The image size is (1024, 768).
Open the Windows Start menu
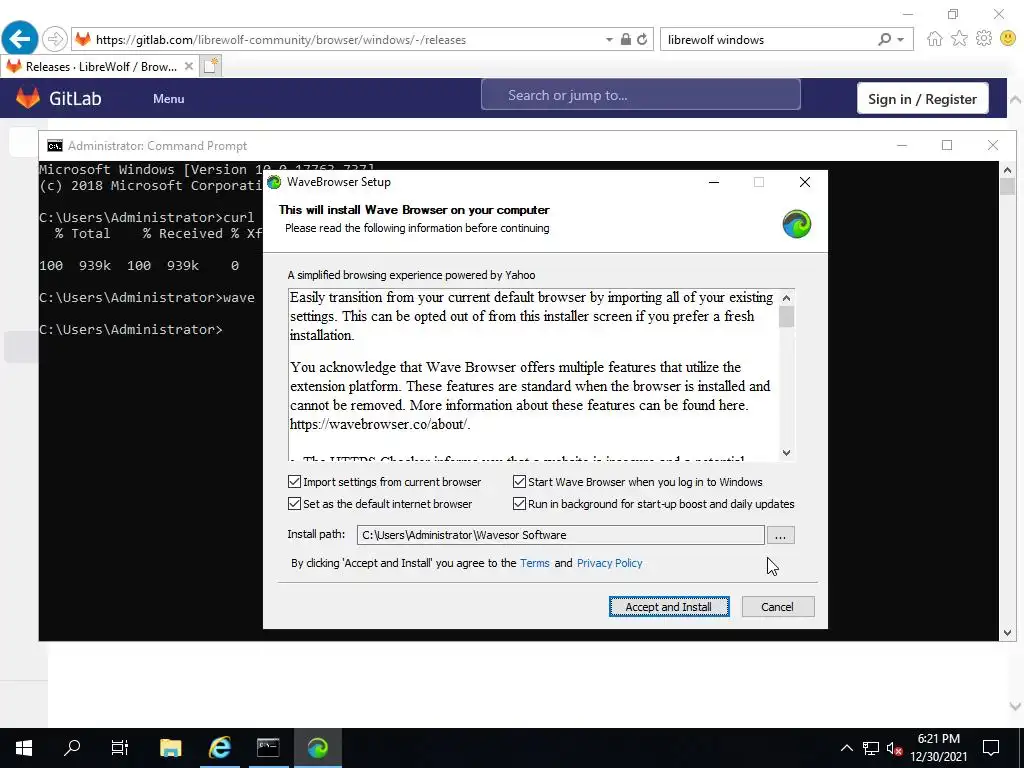point(24,748)
